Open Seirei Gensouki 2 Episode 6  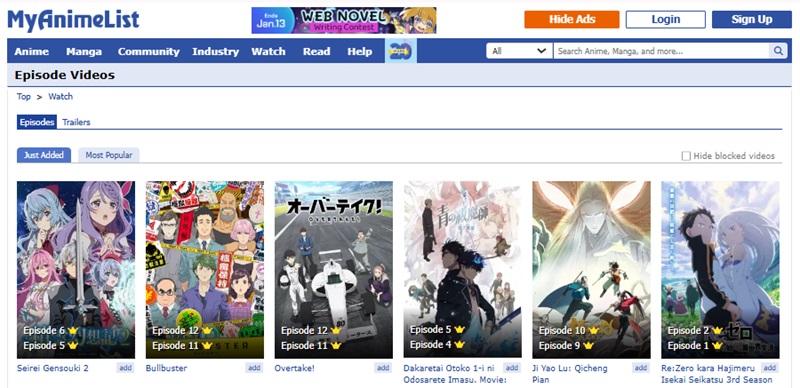[x=44, y=331]
